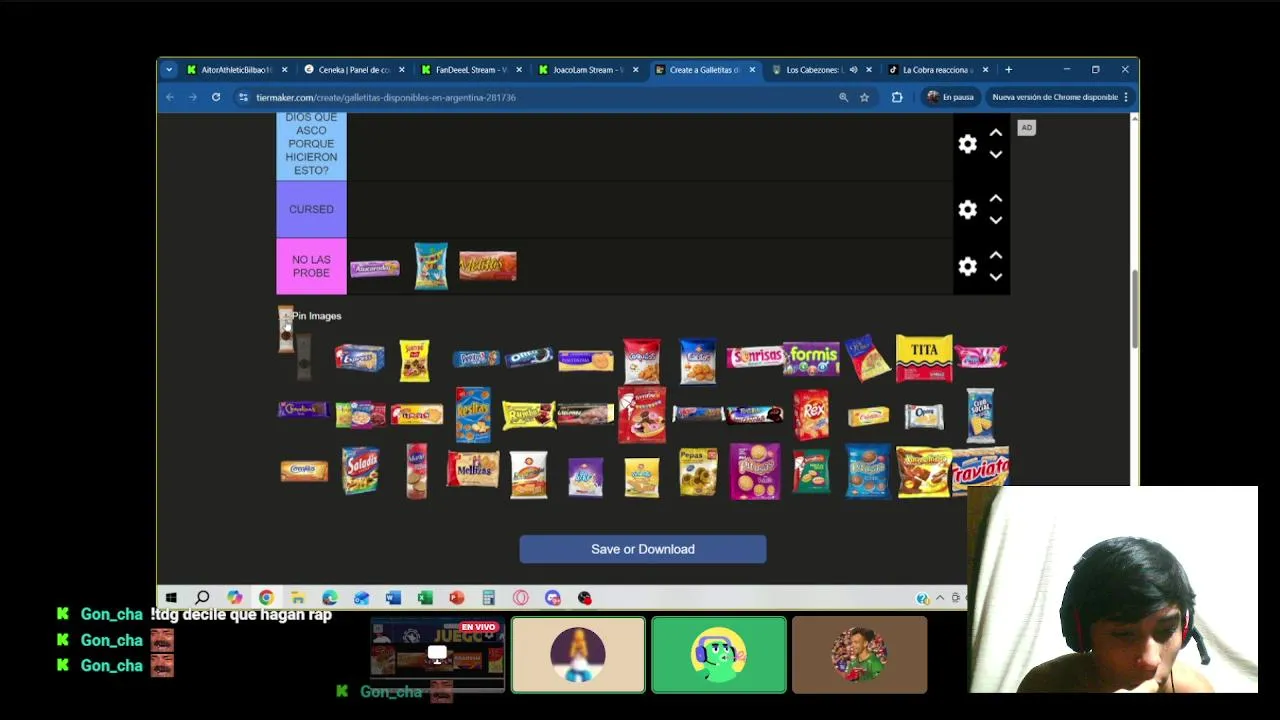Move the CURSED tier down
Viewport: 1280px width, 720px height.
(x=995, y=220)
